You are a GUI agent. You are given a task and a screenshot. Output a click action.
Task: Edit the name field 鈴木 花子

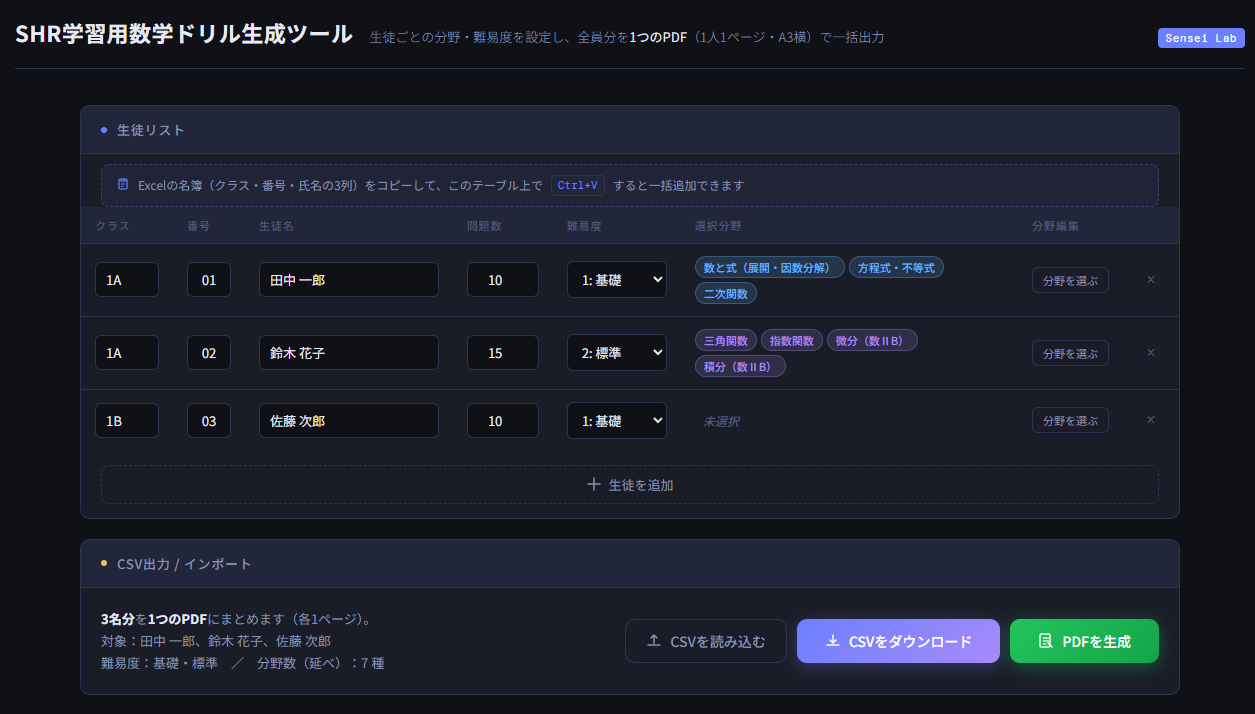click(348, 353)
